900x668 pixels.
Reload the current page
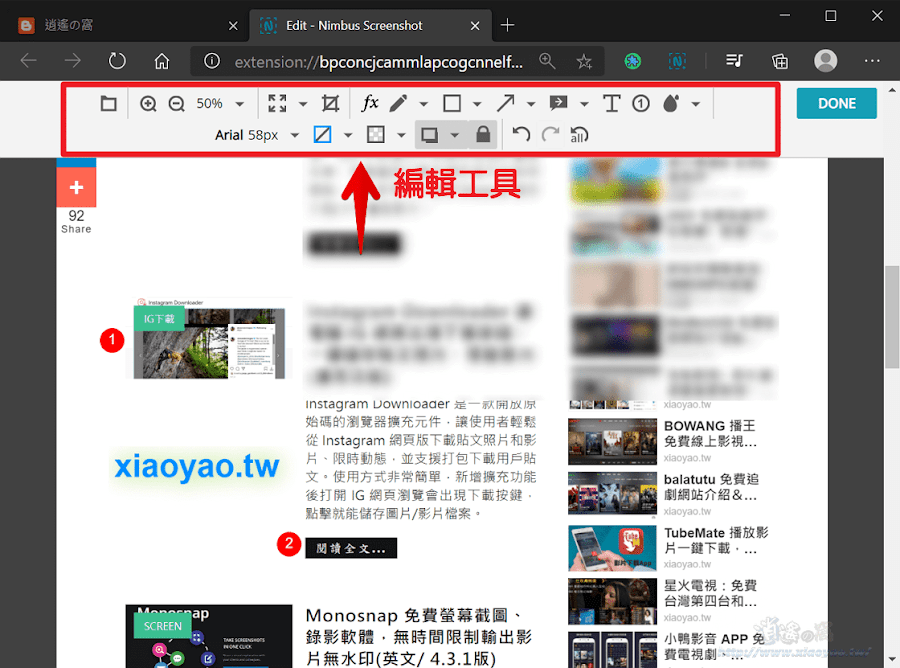[x=117, y=61]
